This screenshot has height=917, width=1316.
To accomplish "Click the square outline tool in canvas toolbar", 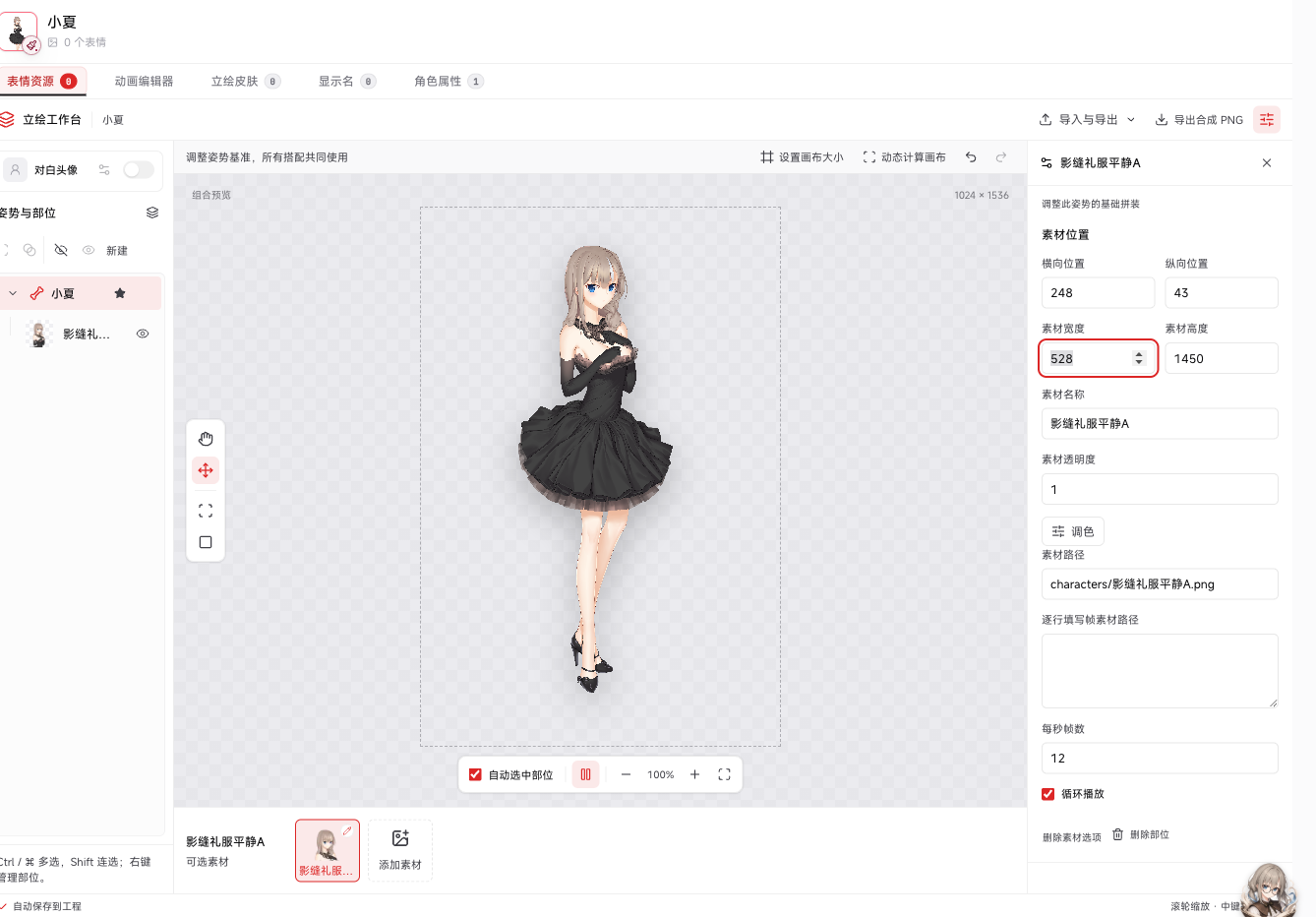I will pos(206,542).
